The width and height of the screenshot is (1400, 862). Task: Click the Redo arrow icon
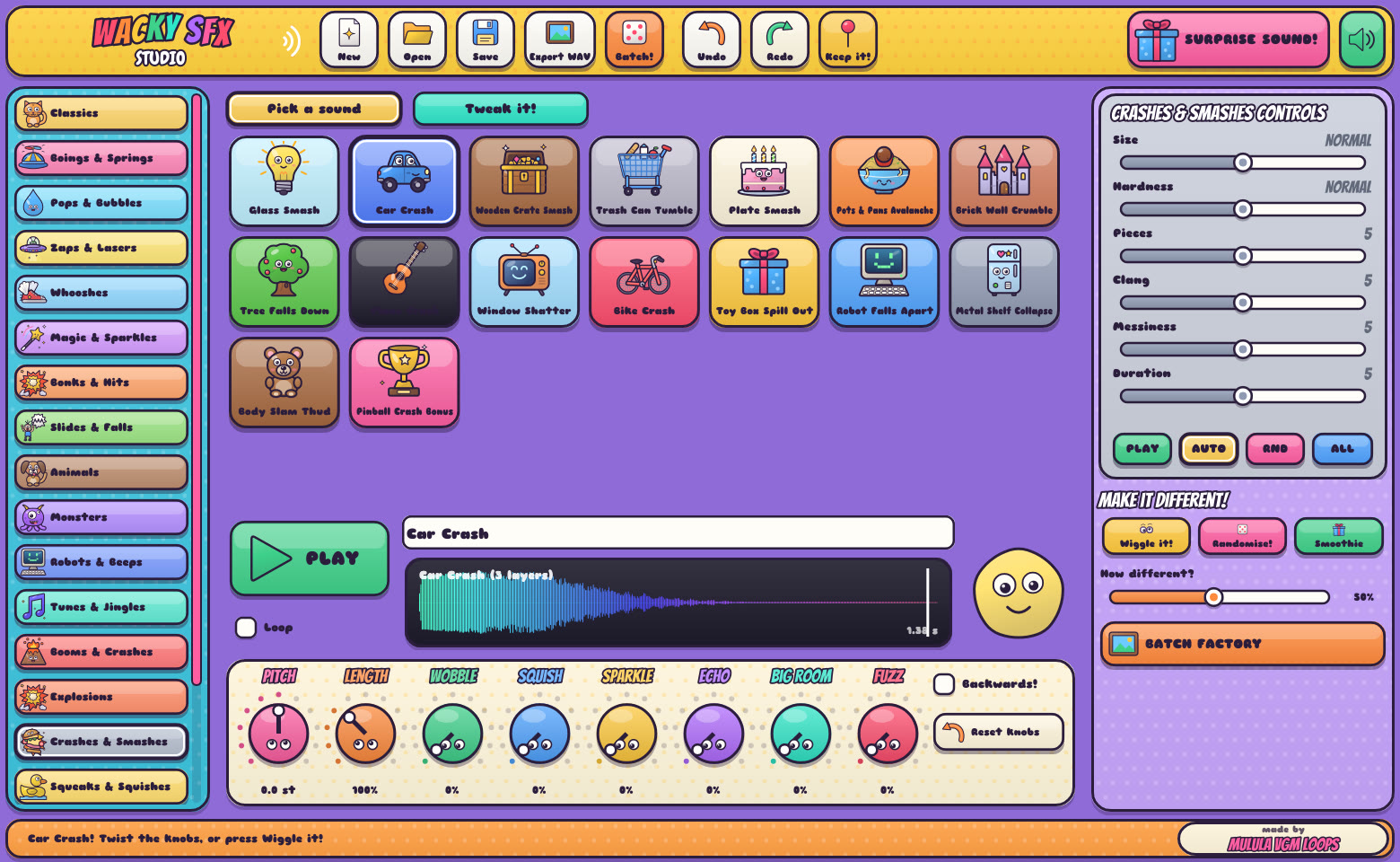pyautogui.click(x=780, y=40)
